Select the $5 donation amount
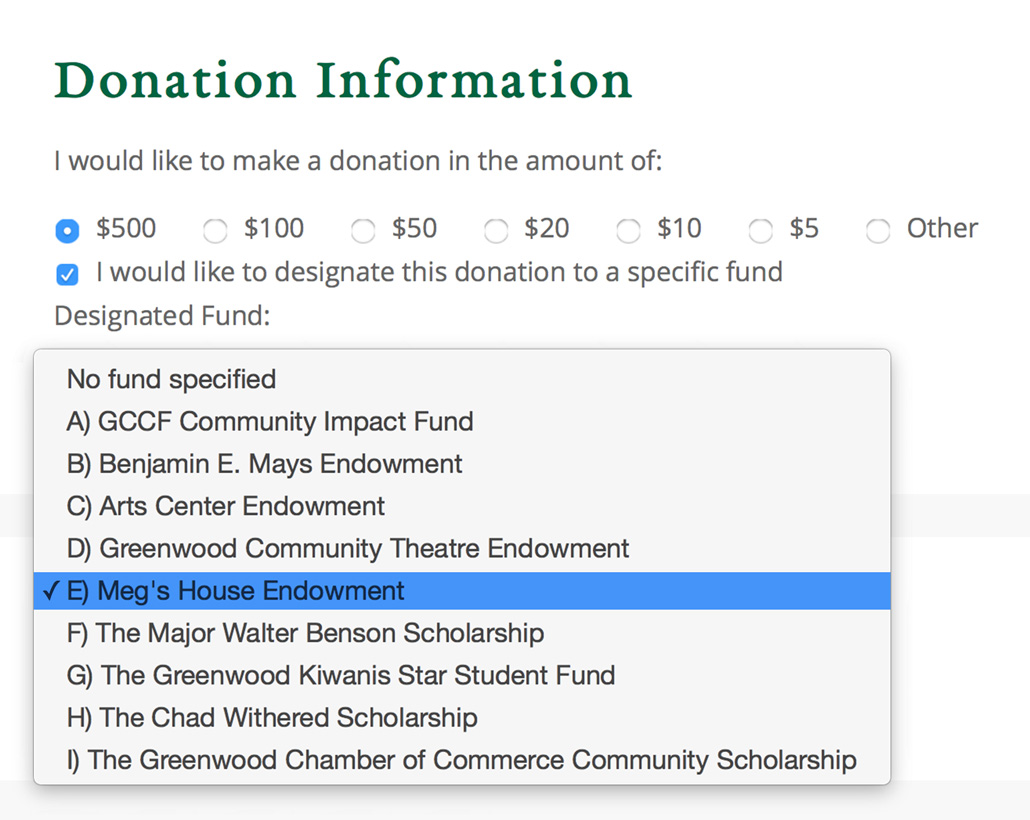 761,231
